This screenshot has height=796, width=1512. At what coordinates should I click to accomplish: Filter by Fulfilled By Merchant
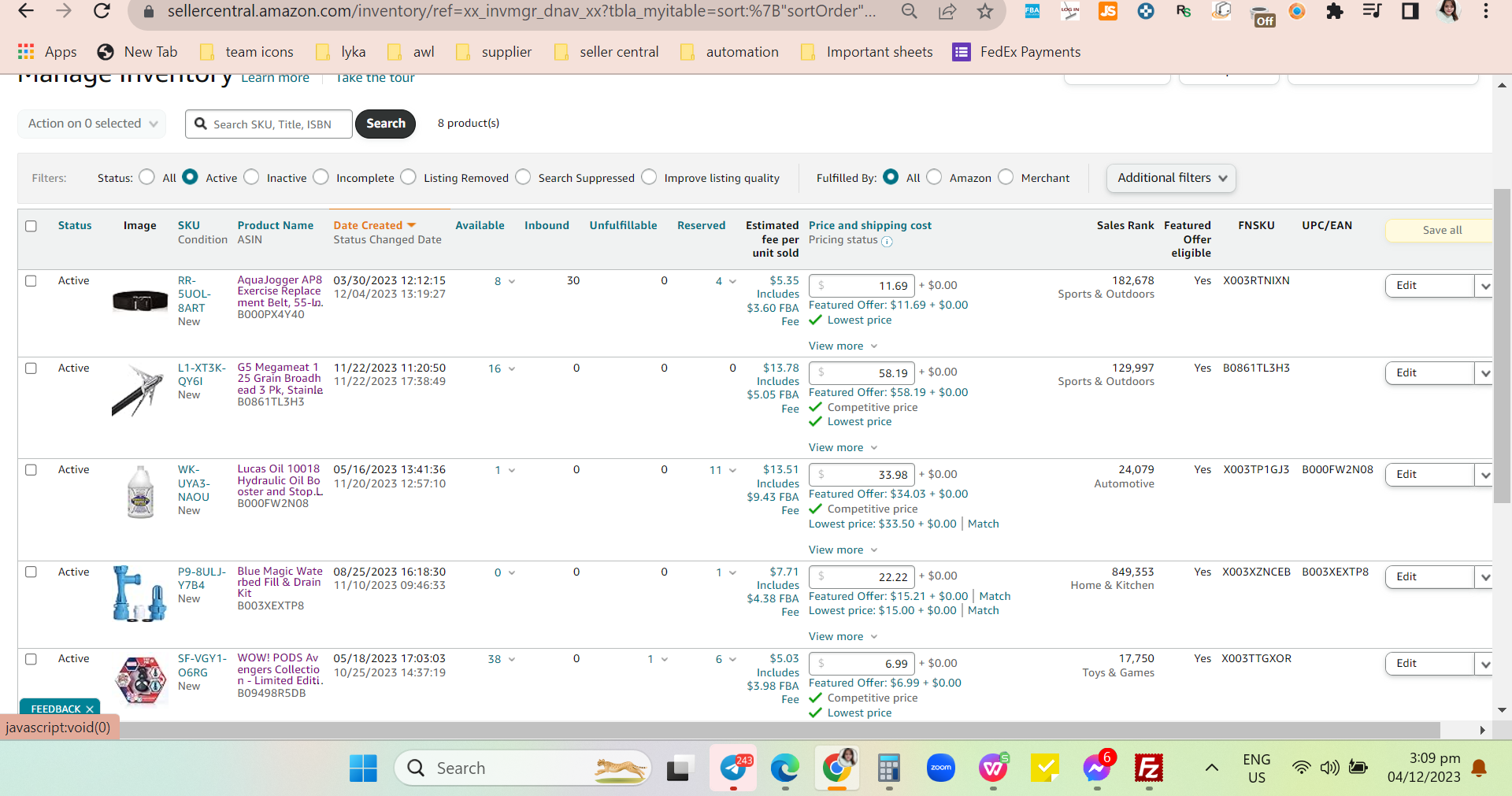pos(1006,177)
